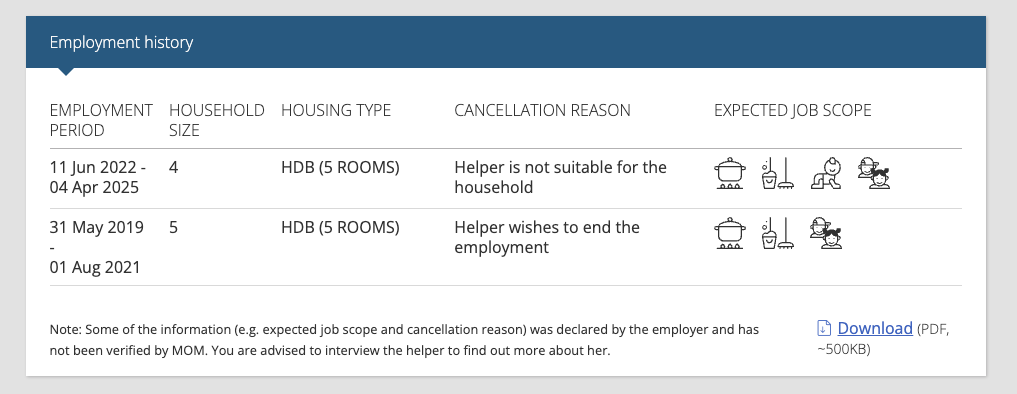Click cleaning bucket and mop icon, 2022 row
Viewport: 1017px width, 394px height.
pos(777,173)
